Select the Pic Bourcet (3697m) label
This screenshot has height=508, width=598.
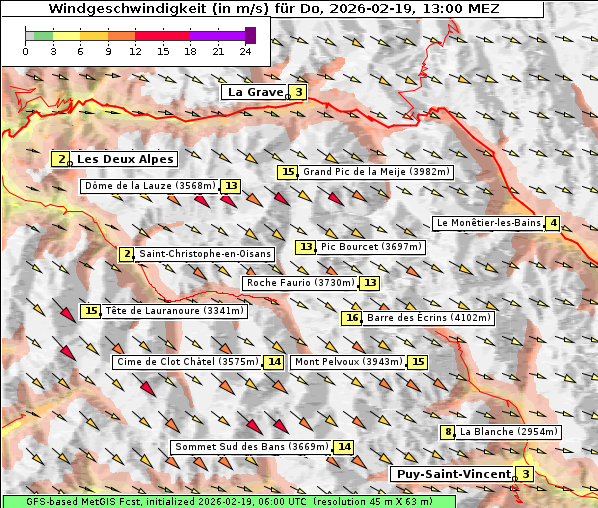(x=371, y=247)
